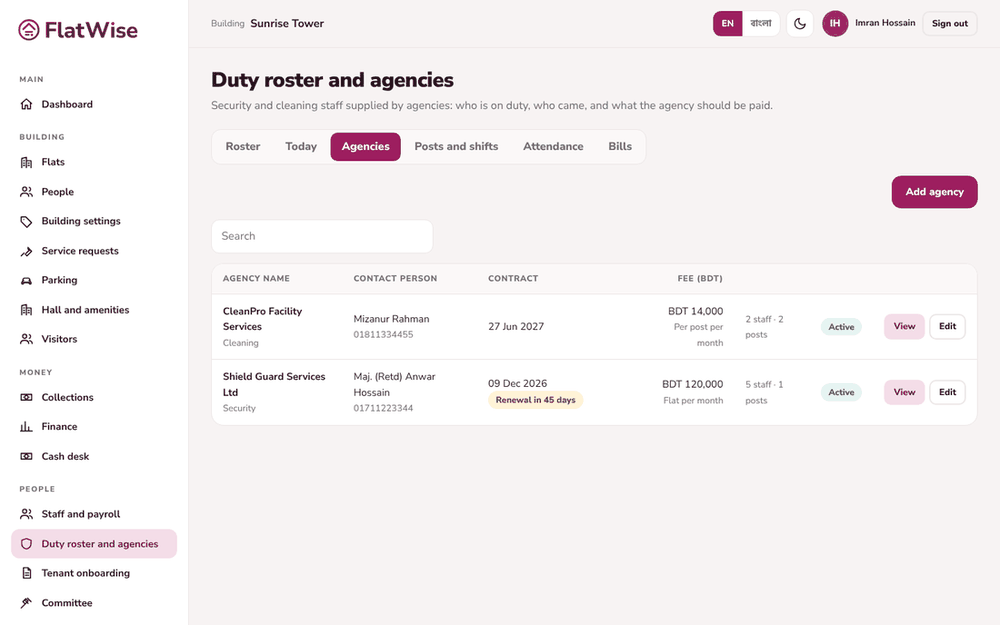Image resolution: width=1000 pixels, height=625 pixels.
Task: Click the Building settings tag icon
Action: [26, 221]
